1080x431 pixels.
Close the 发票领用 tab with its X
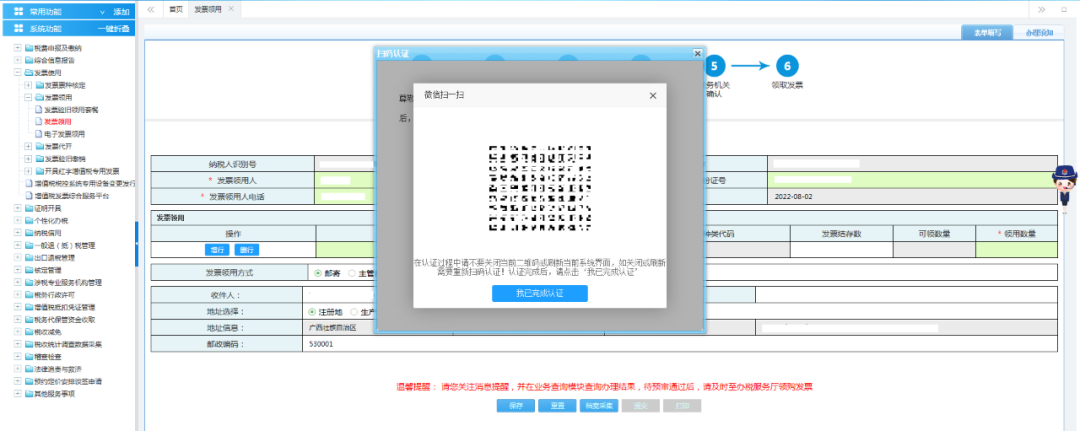click(231, 8)
